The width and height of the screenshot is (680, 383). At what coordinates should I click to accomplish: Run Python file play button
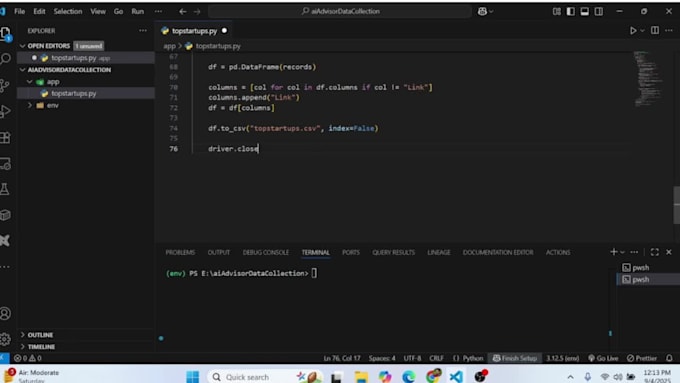(633, 31)
